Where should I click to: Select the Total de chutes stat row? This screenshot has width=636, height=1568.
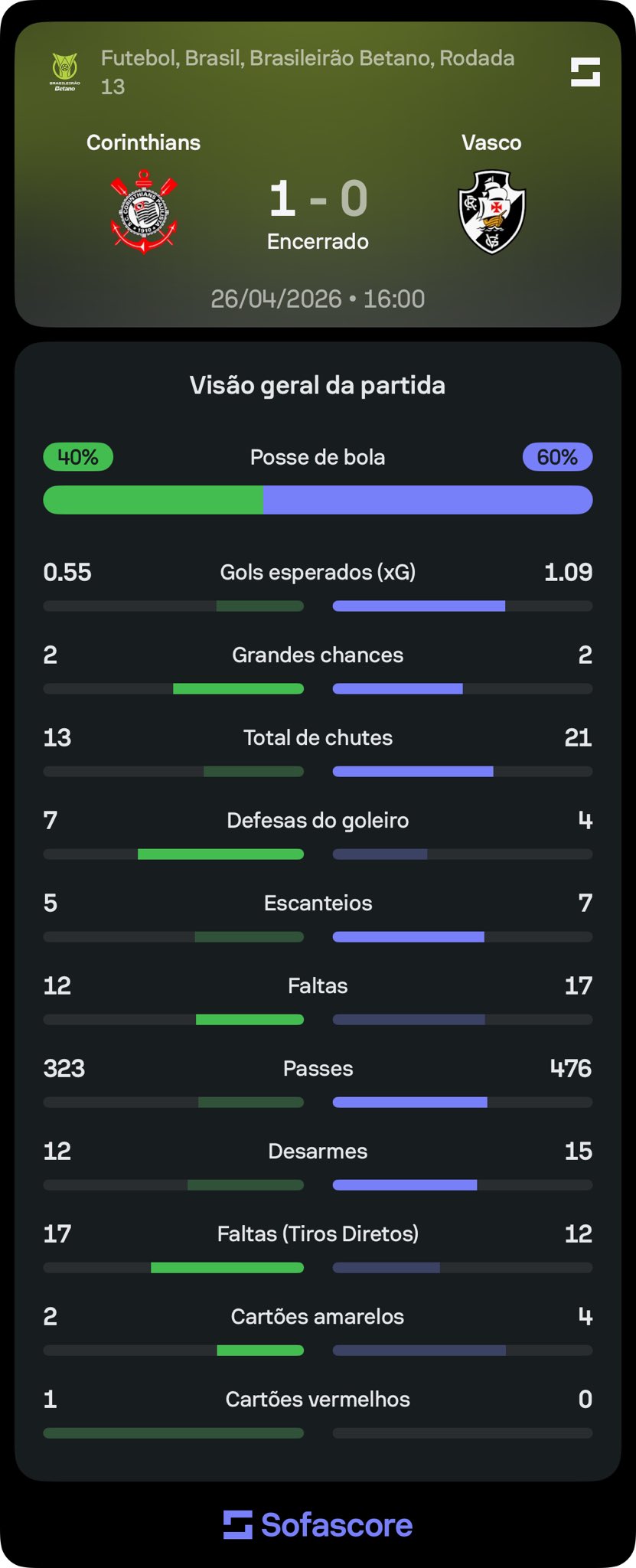tap(318, 737)
